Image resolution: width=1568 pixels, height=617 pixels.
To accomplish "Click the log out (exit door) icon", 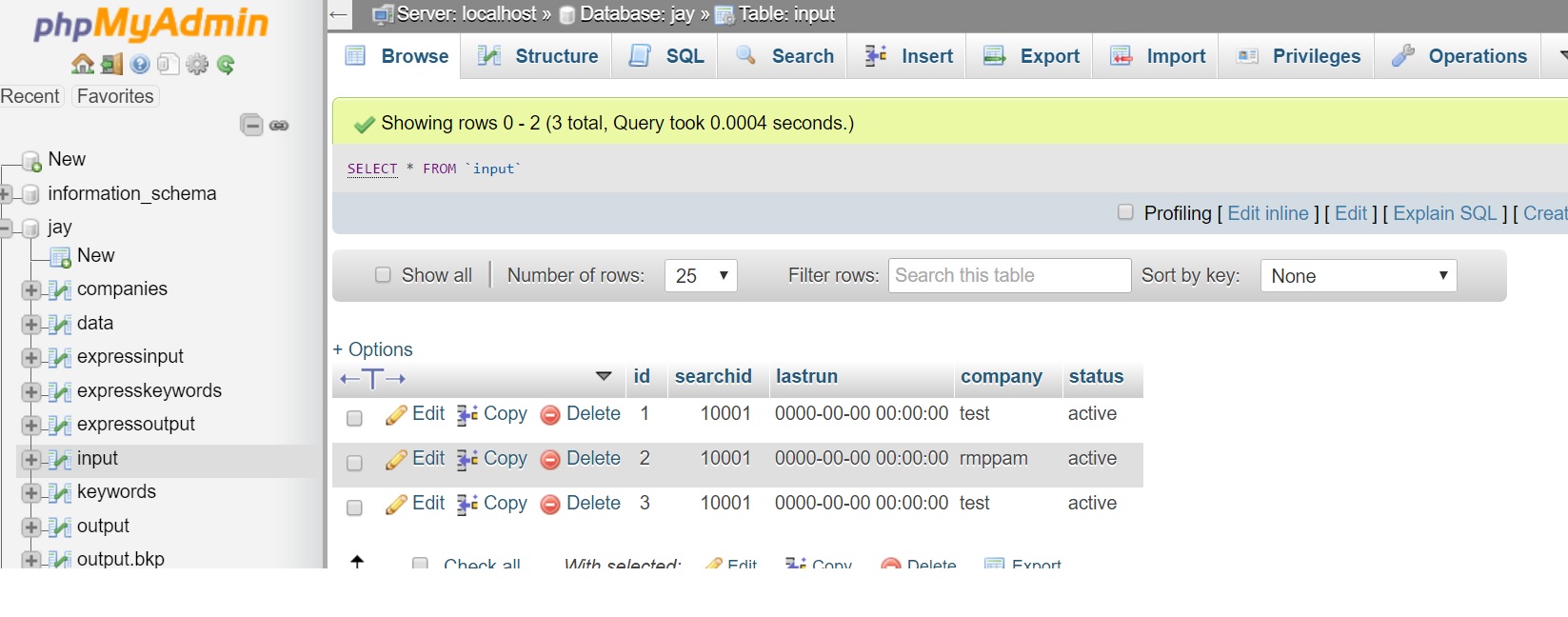I will (112, 64).
